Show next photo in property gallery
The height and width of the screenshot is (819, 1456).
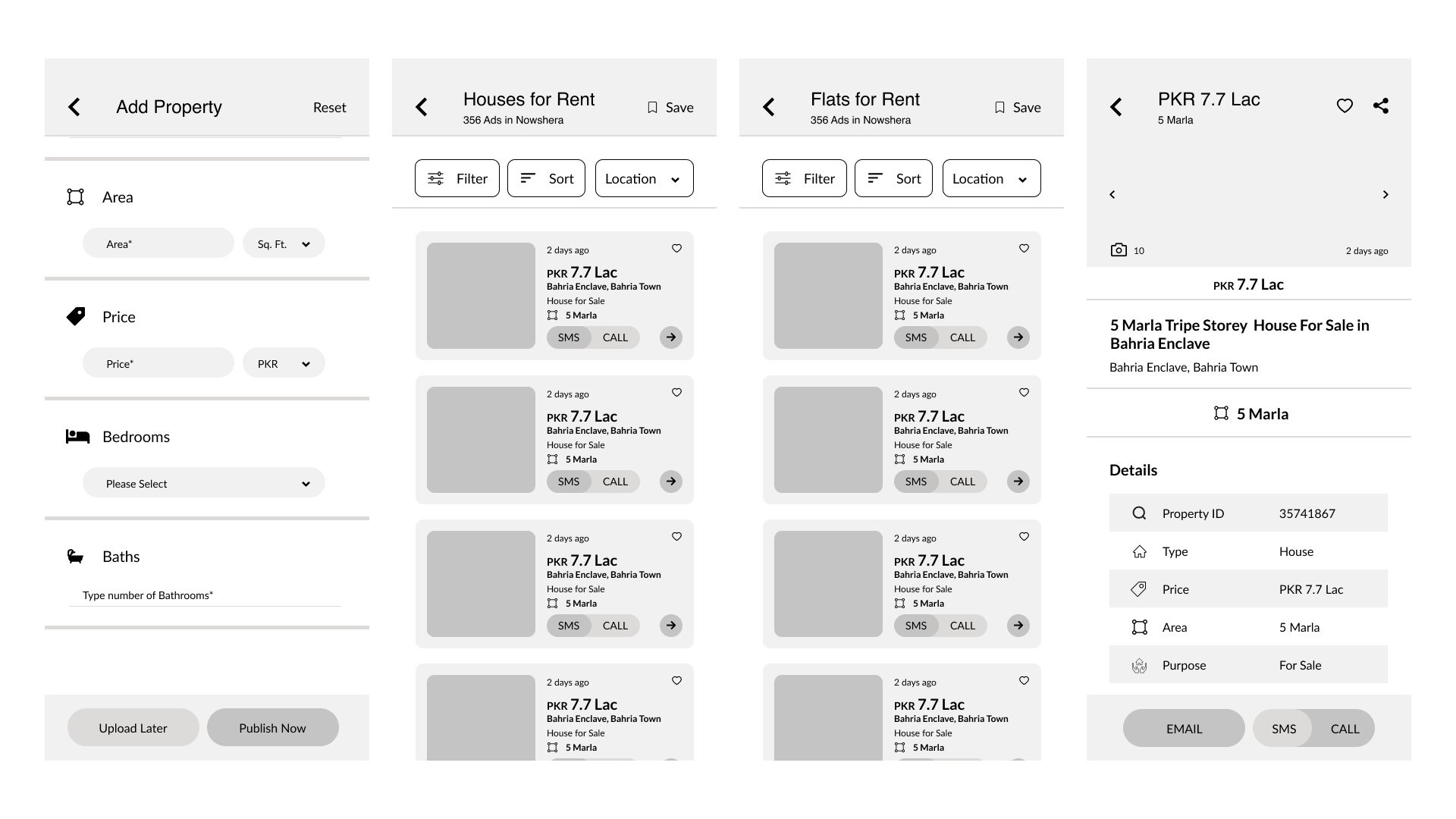click(x=1385, y=195)
